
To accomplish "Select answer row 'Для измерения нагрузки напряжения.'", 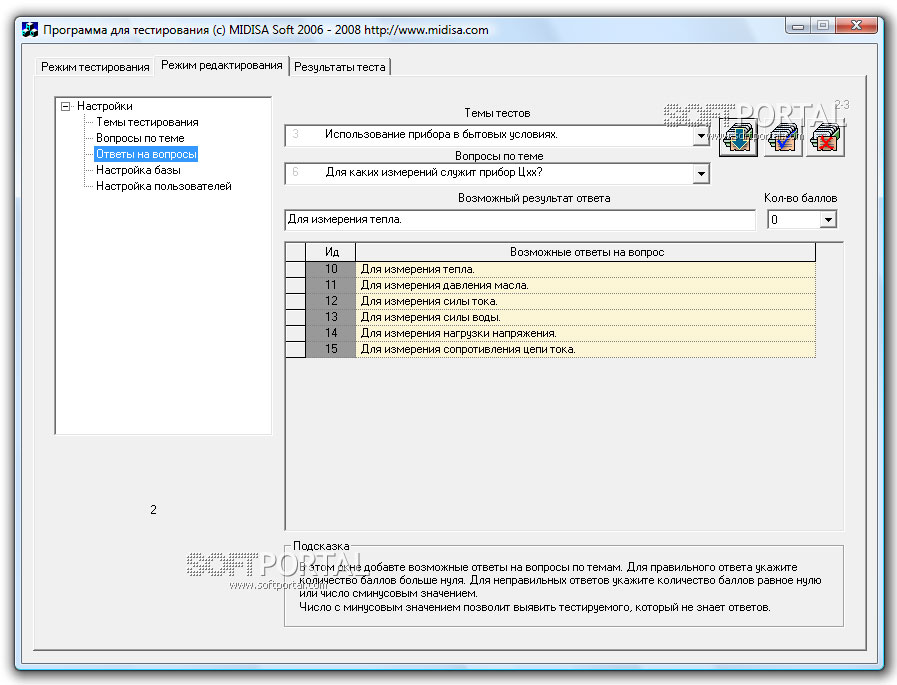I will tap(585, 334).
